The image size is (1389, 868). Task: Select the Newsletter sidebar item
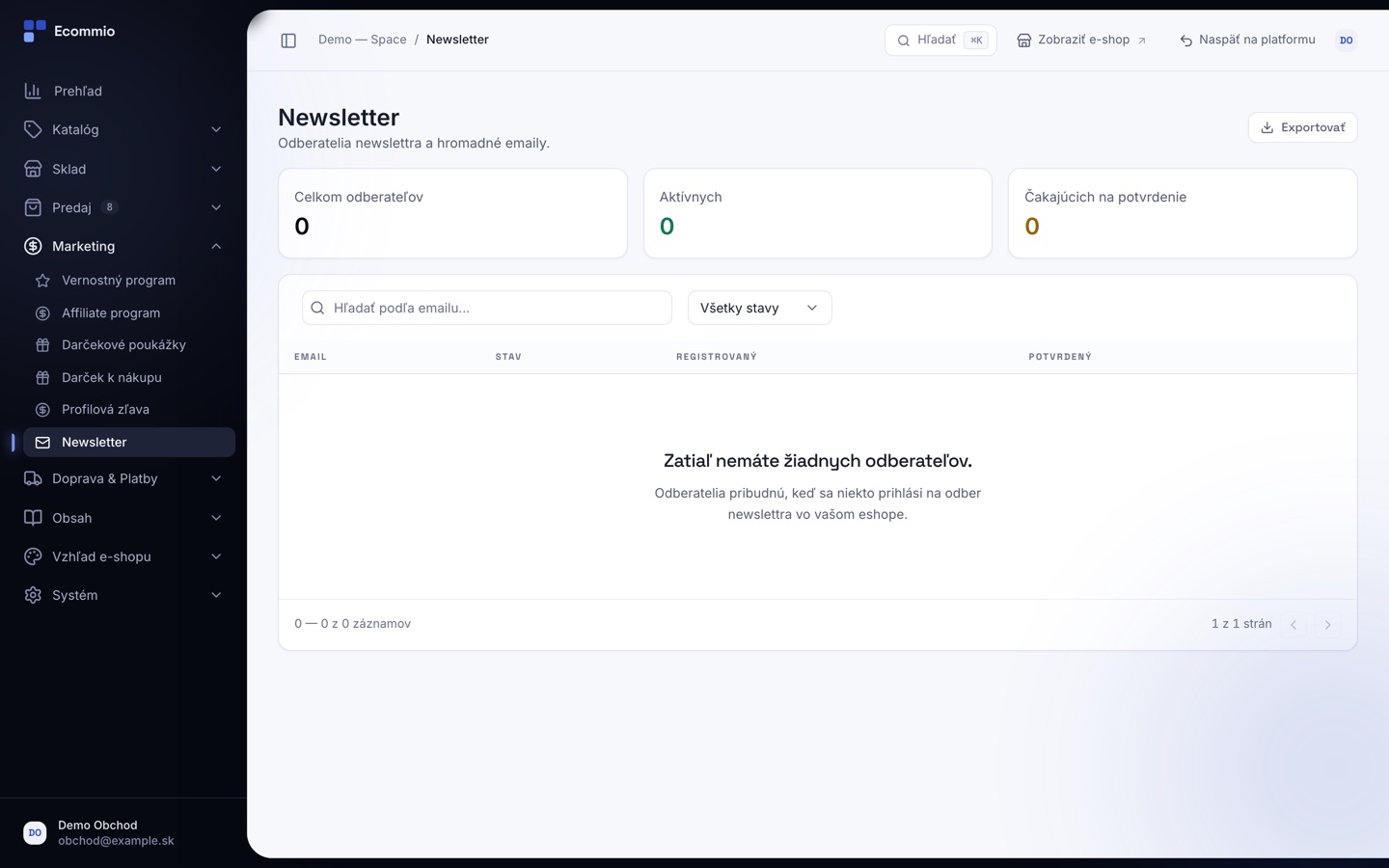[x=129, y=442]
